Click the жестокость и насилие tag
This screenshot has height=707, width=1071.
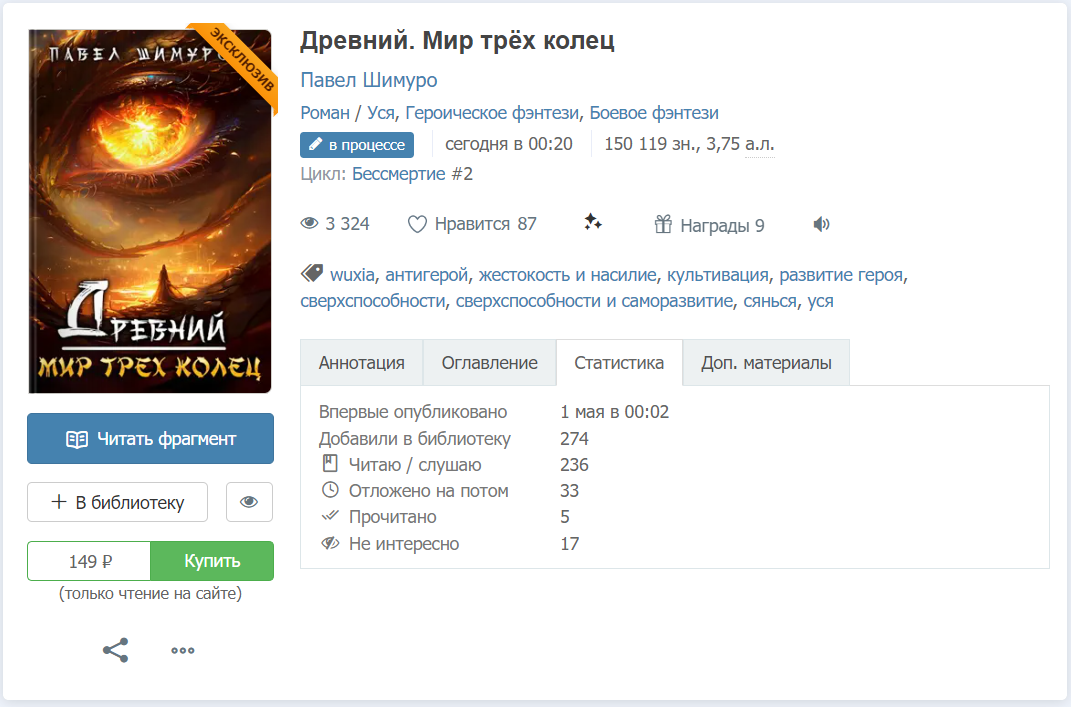pyautogui.click(x=567, y=275)
